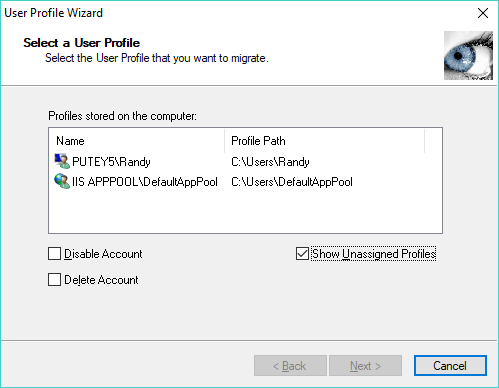This screenshot has height=388, width=499.
Task: Click the IIS APPPOOL globe user icon
Action: 62,181
